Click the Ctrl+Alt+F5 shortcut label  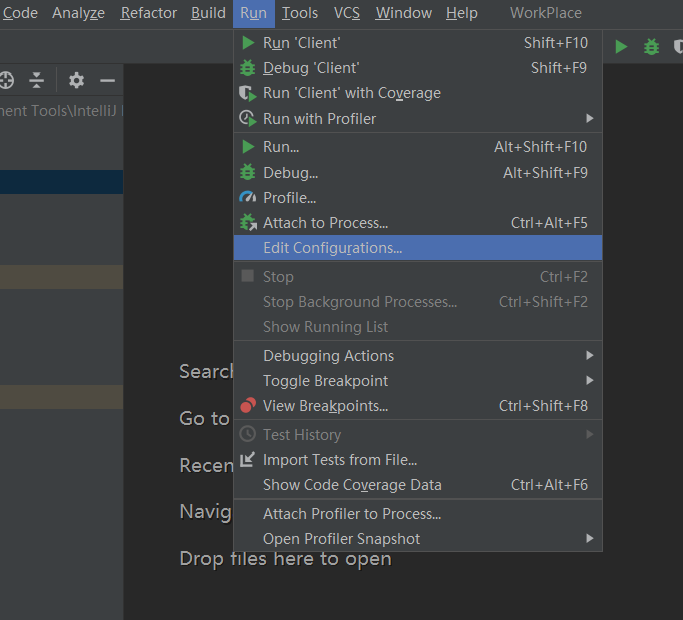[x=549, y=223]
